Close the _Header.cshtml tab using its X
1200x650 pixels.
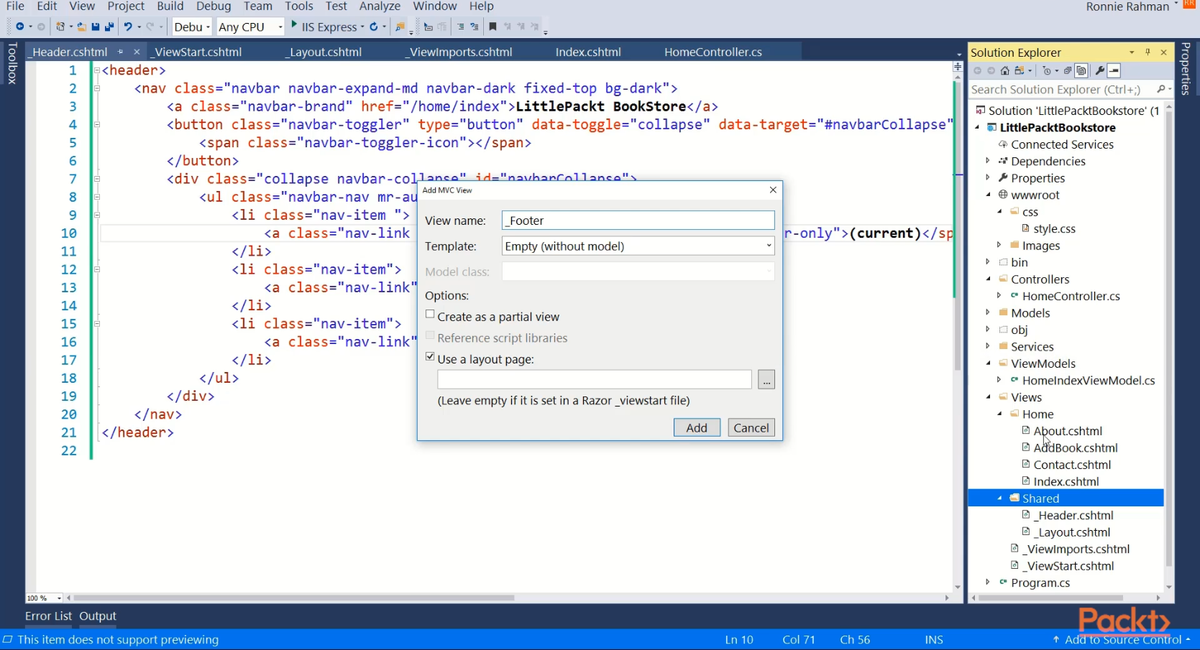[137, 52]
